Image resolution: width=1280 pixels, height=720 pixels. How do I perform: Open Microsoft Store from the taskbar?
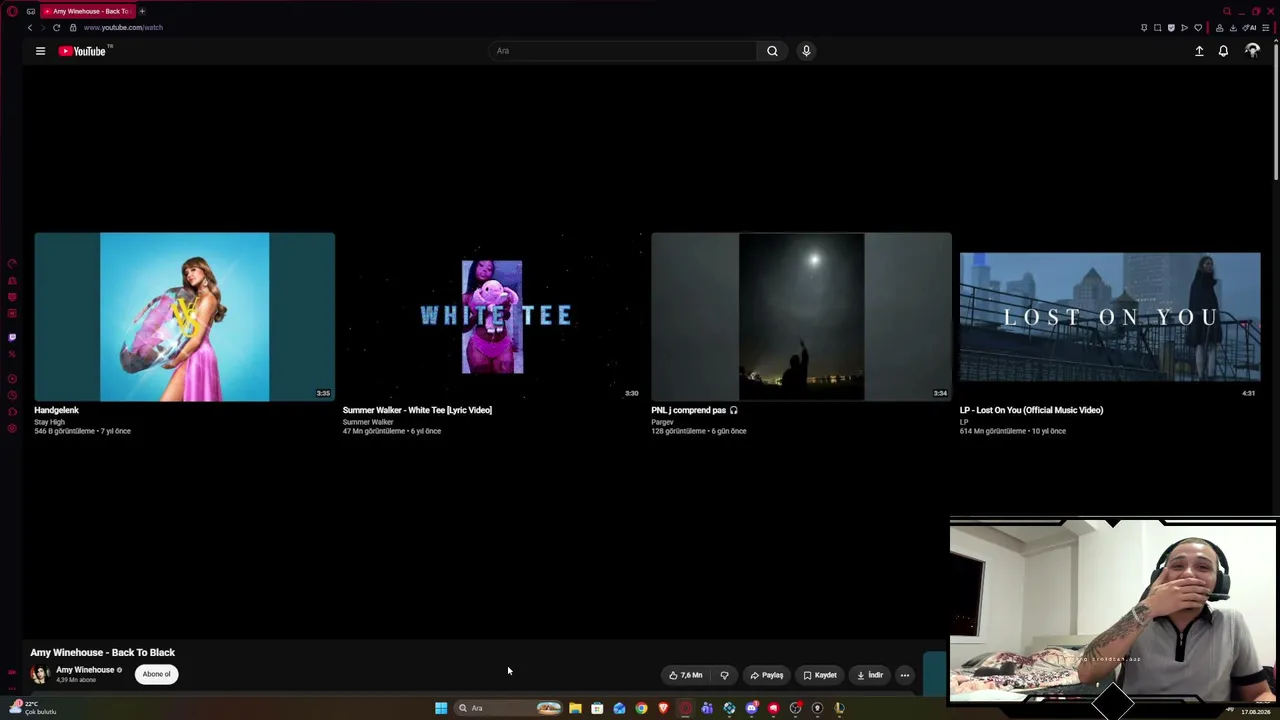coord(597,708)
